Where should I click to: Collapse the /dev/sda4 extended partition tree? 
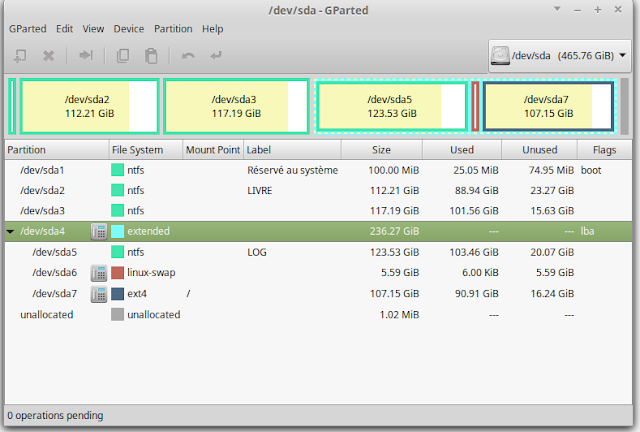(11, 232)
